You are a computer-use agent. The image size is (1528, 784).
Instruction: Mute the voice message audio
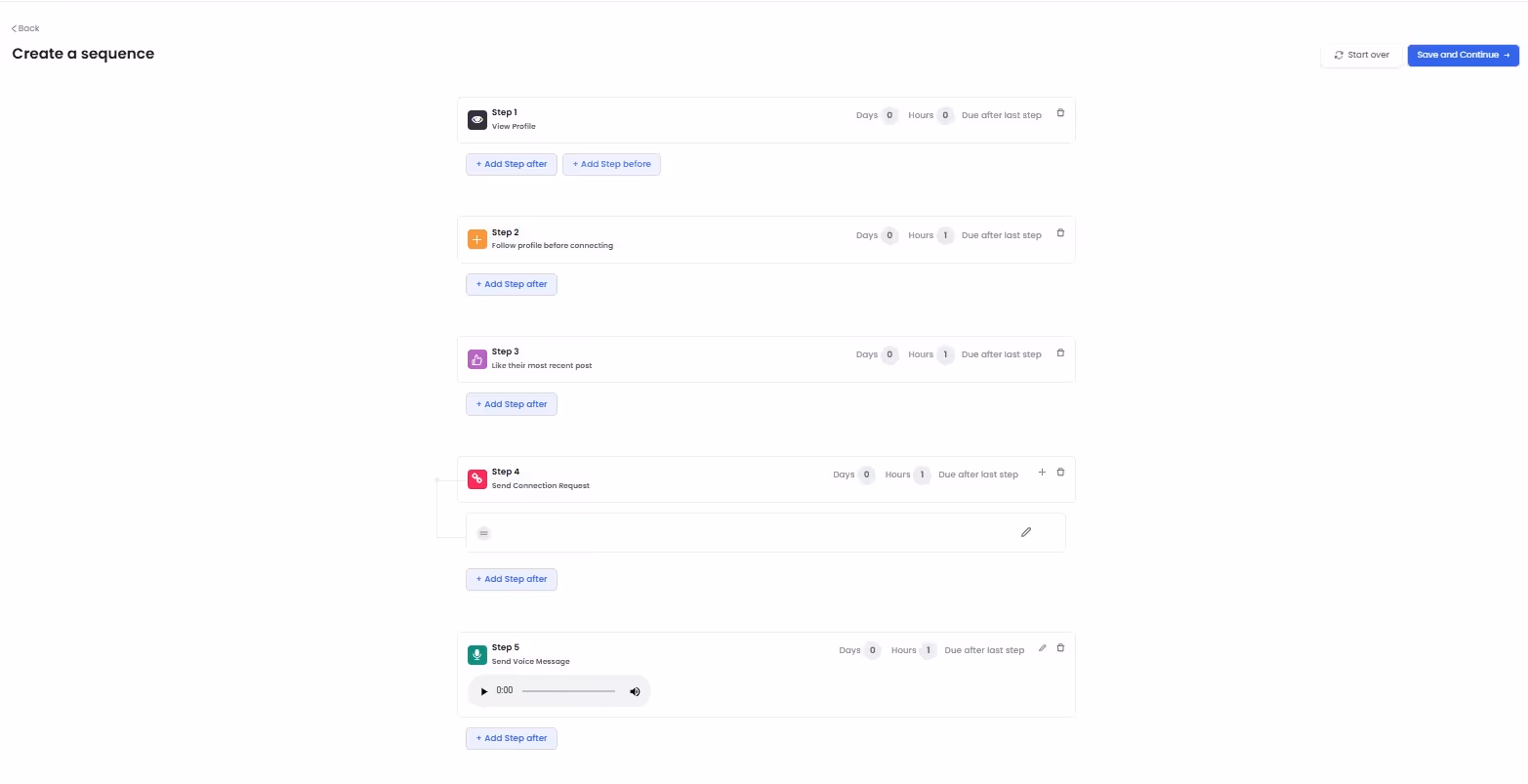635,691
